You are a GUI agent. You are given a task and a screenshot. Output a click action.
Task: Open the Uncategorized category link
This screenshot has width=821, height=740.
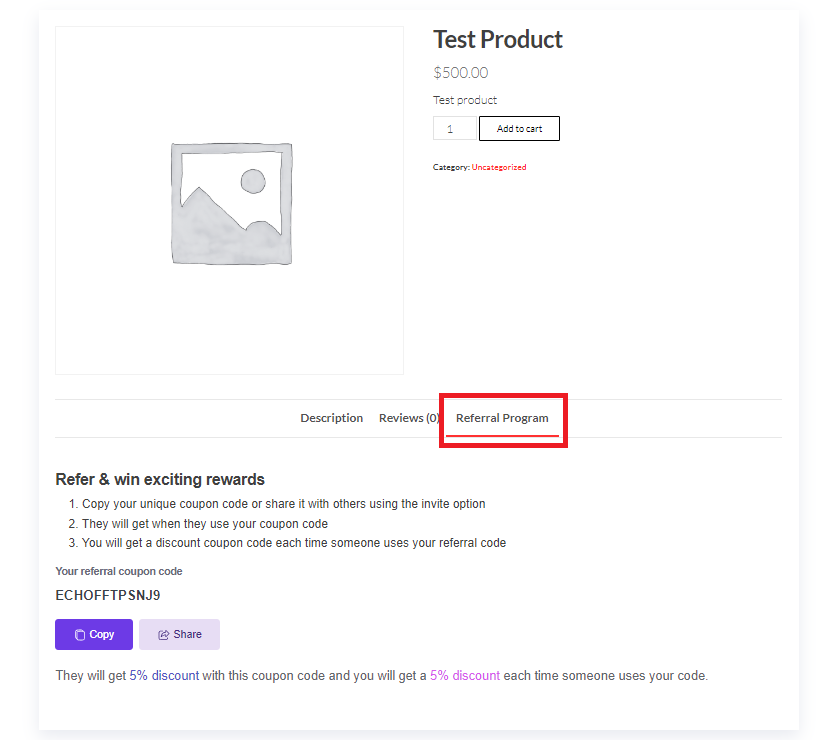click(x=498, y=167)
